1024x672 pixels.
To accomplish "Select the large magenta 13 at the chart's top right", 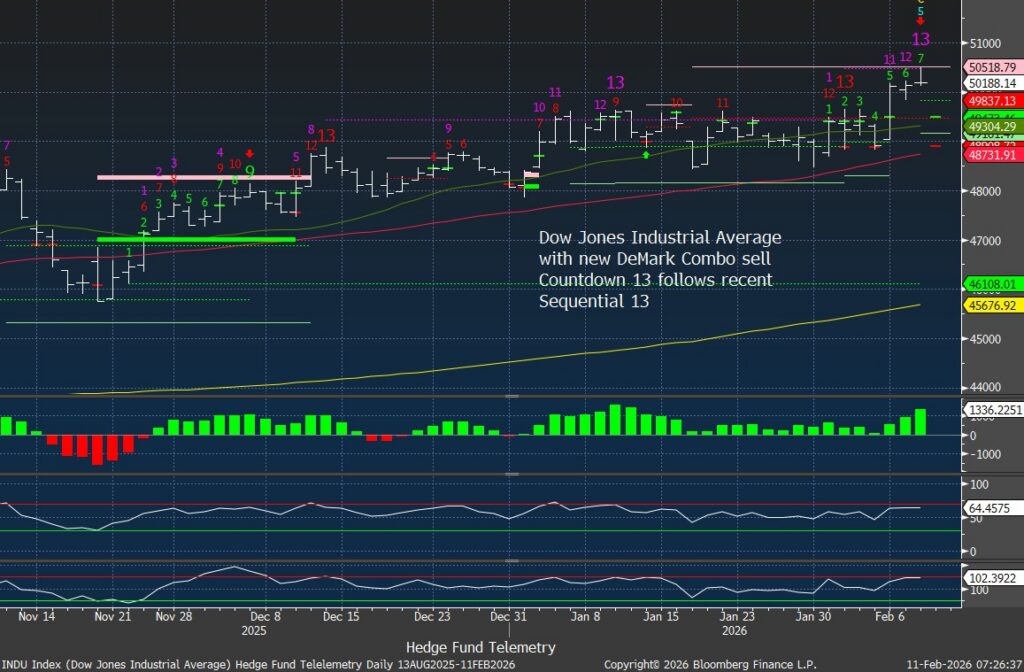I will click(921, 40).
